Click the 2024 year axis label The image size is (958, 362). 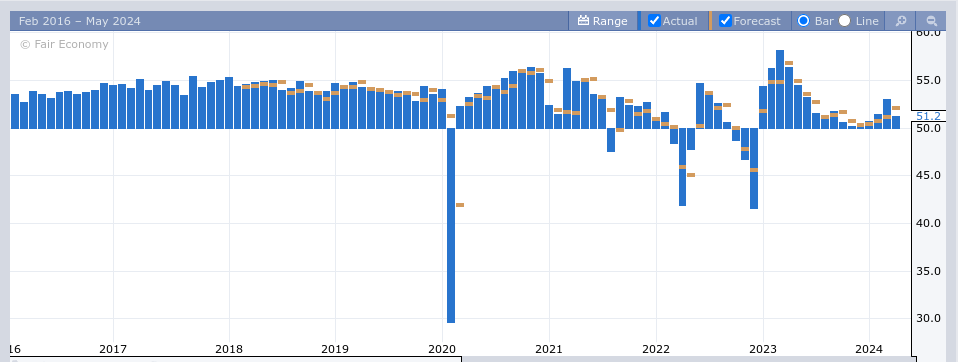[x=869, y=349]
